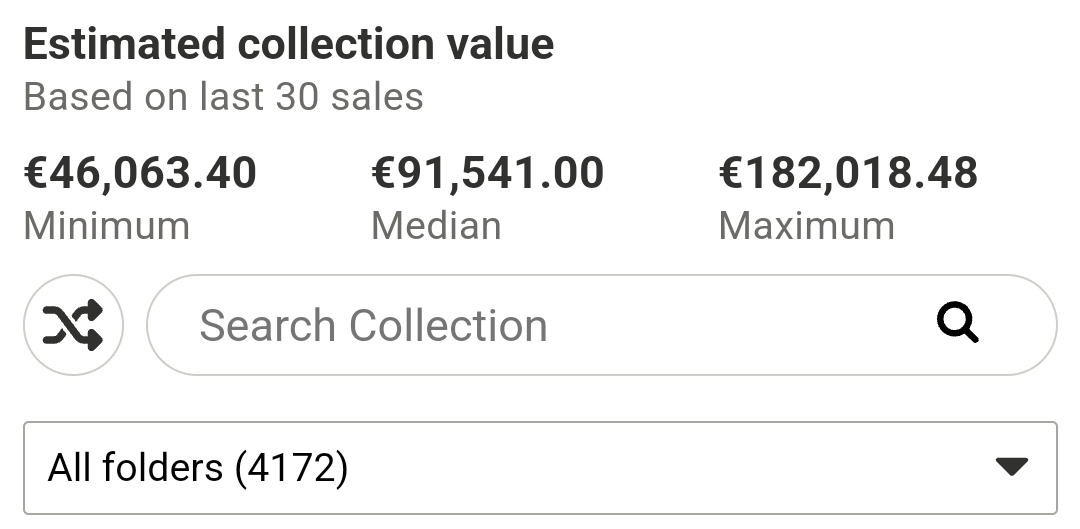Viewport: 1080px width, 529px height.
Task: Click the Estimated collection value heading
Action: (289, 44)
